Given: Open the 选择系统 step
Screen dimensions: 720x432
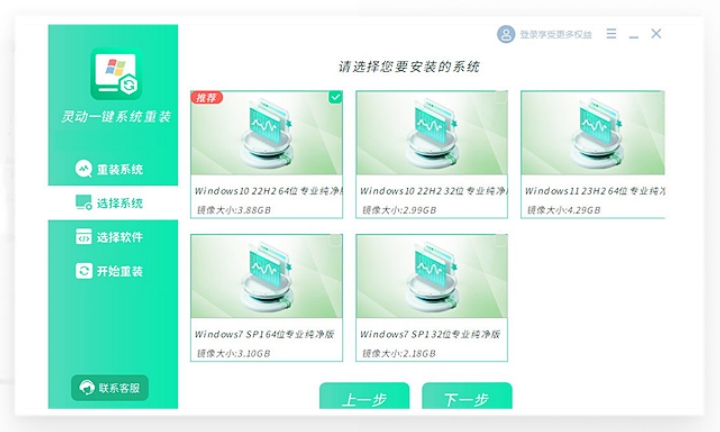Looking at the screenshot, I should [113, 202].
